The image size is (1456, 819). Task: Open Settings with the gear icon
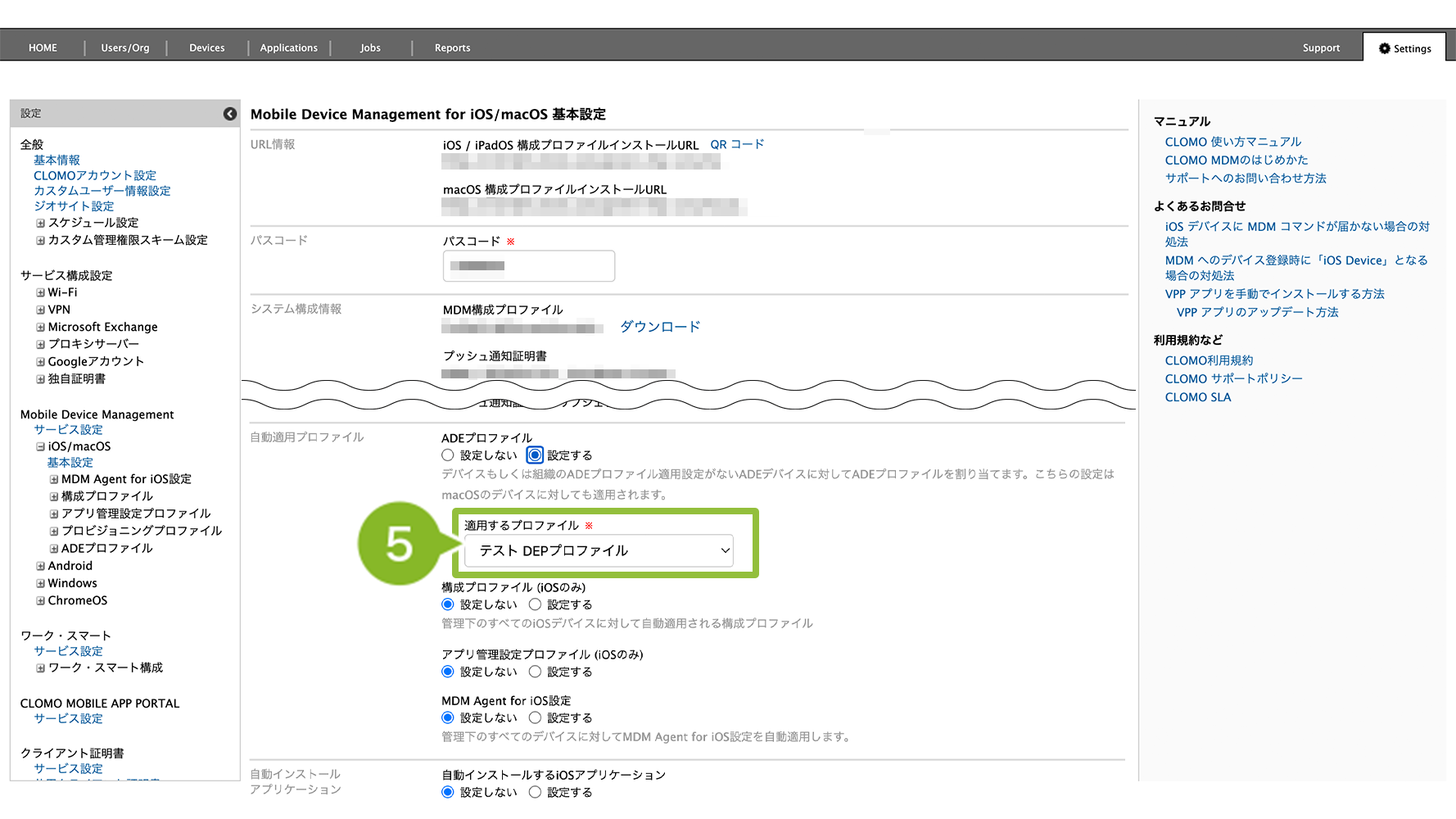[1404, 48]
